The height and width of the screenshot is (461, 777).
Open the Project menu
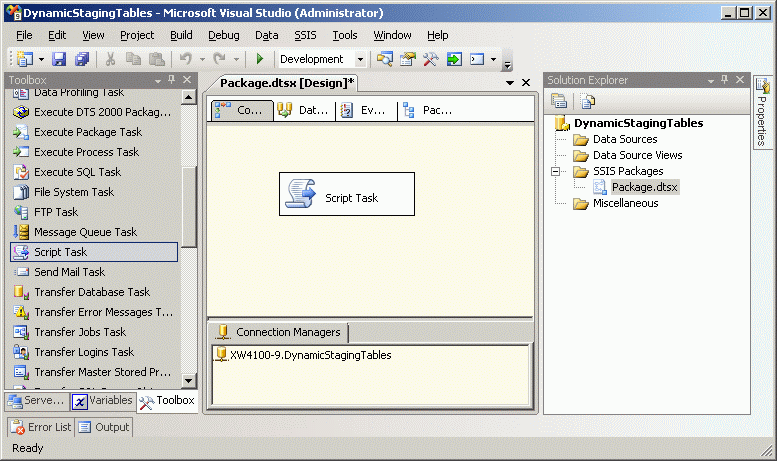click(137, 35)
